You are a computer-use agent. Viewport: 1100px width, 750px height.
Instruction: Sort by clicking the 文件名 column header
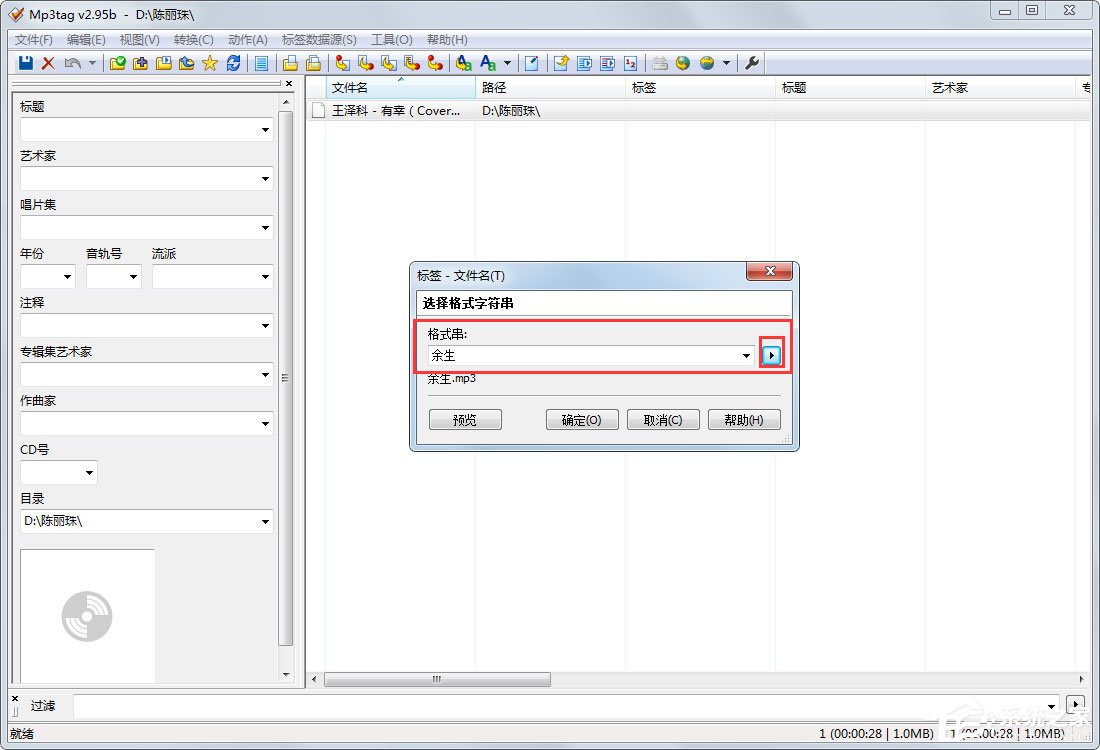[x=348, y=87]
